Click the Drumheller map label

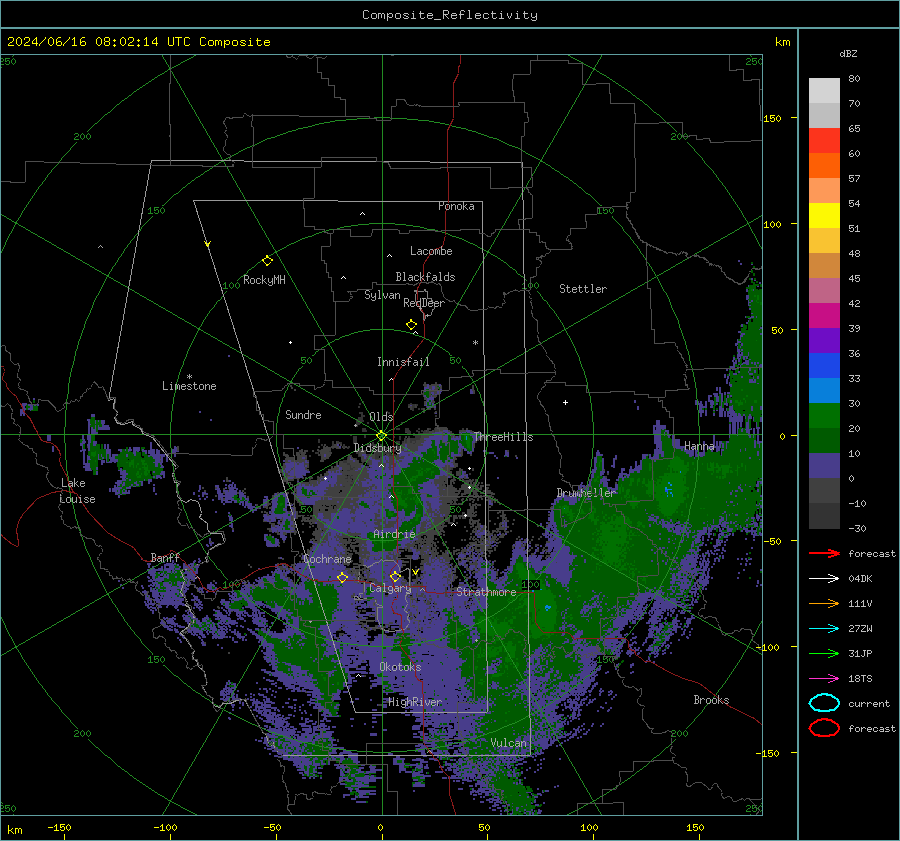coord(586,493)
